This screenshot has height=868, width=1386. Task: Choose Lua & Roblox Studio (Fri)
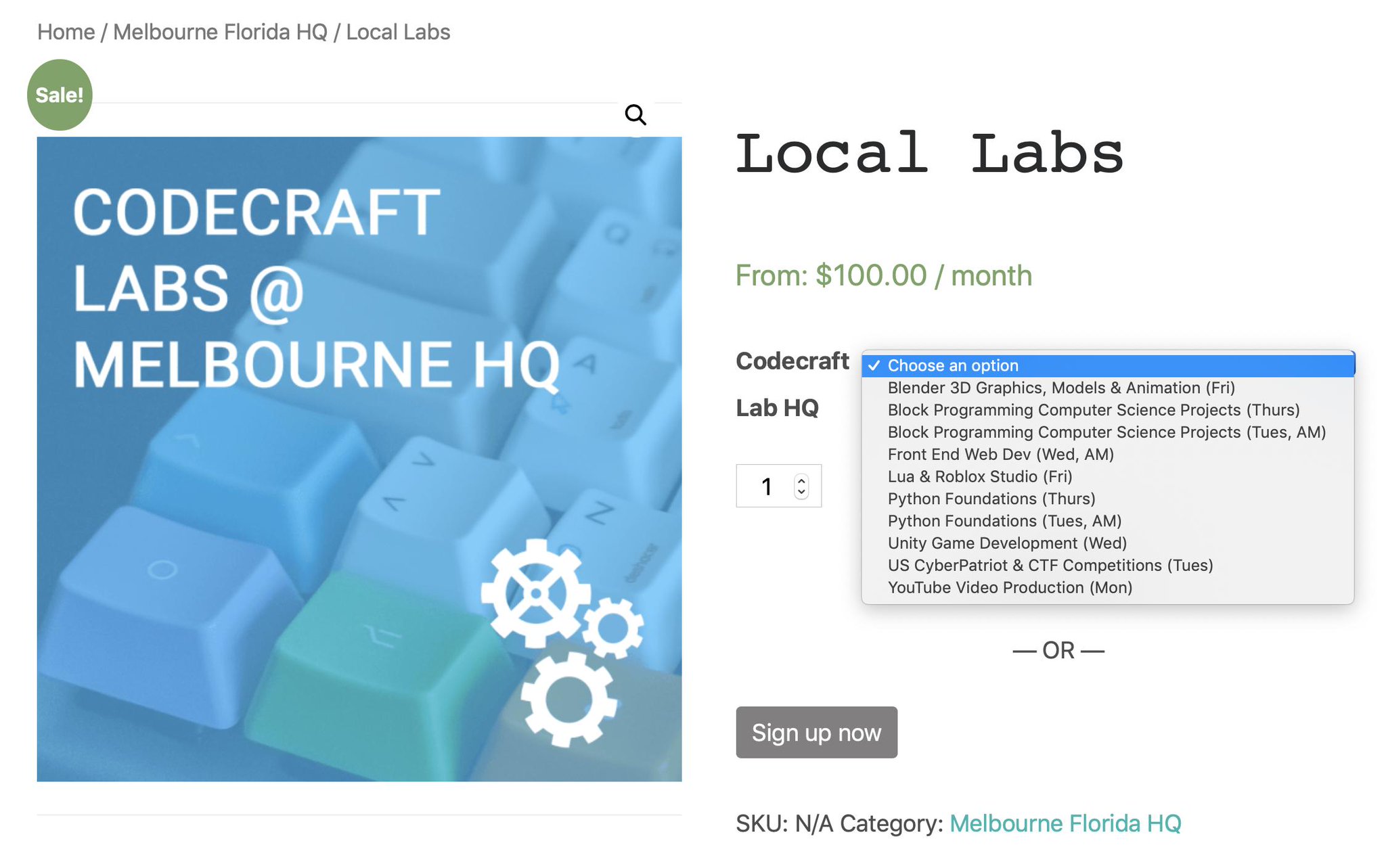click(979, 477)
